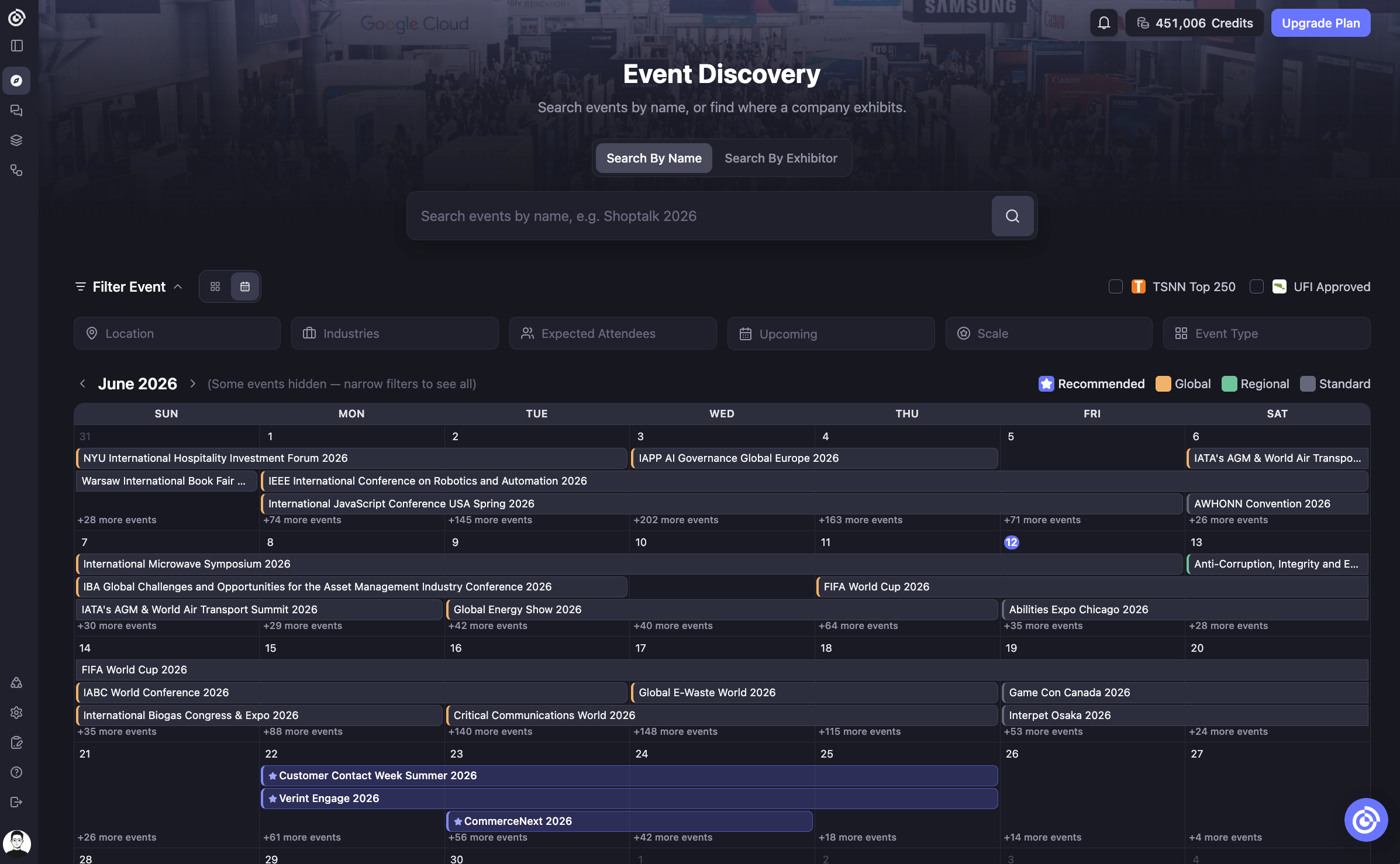Expand +148 more events on June 17

coord(675,731)
